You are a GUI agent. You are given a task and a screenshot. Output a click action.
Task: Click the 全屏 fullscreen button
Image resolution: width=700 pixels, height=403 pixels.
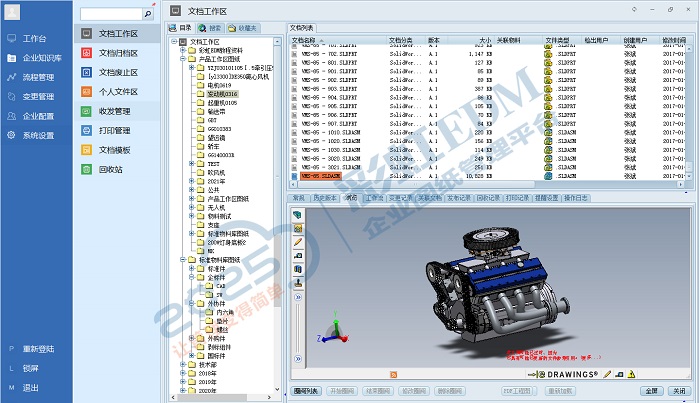click(649, 391)
